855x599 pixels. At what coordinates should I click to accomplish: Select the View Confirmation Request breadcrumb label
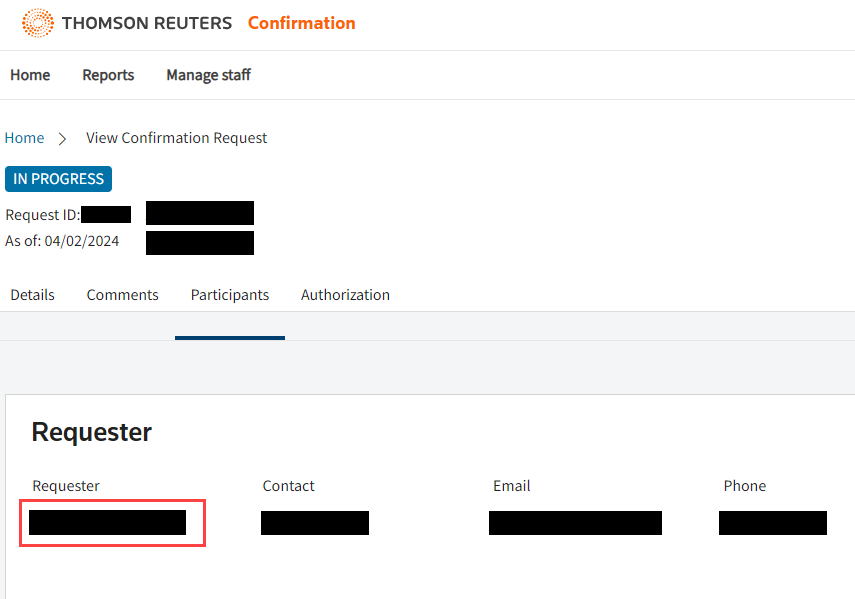click(x=176, y=137)
